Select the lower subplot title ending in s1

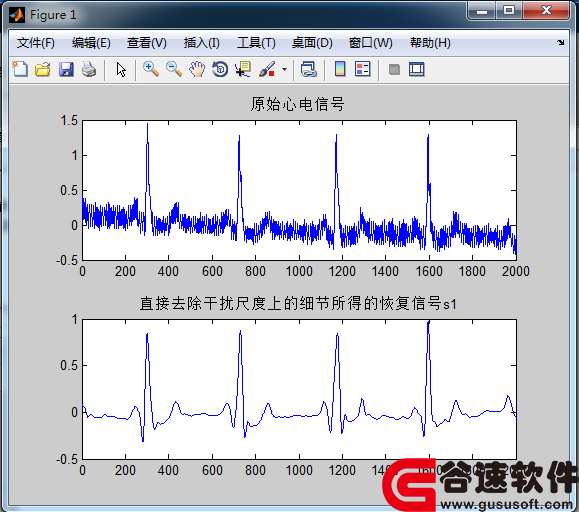298,303
